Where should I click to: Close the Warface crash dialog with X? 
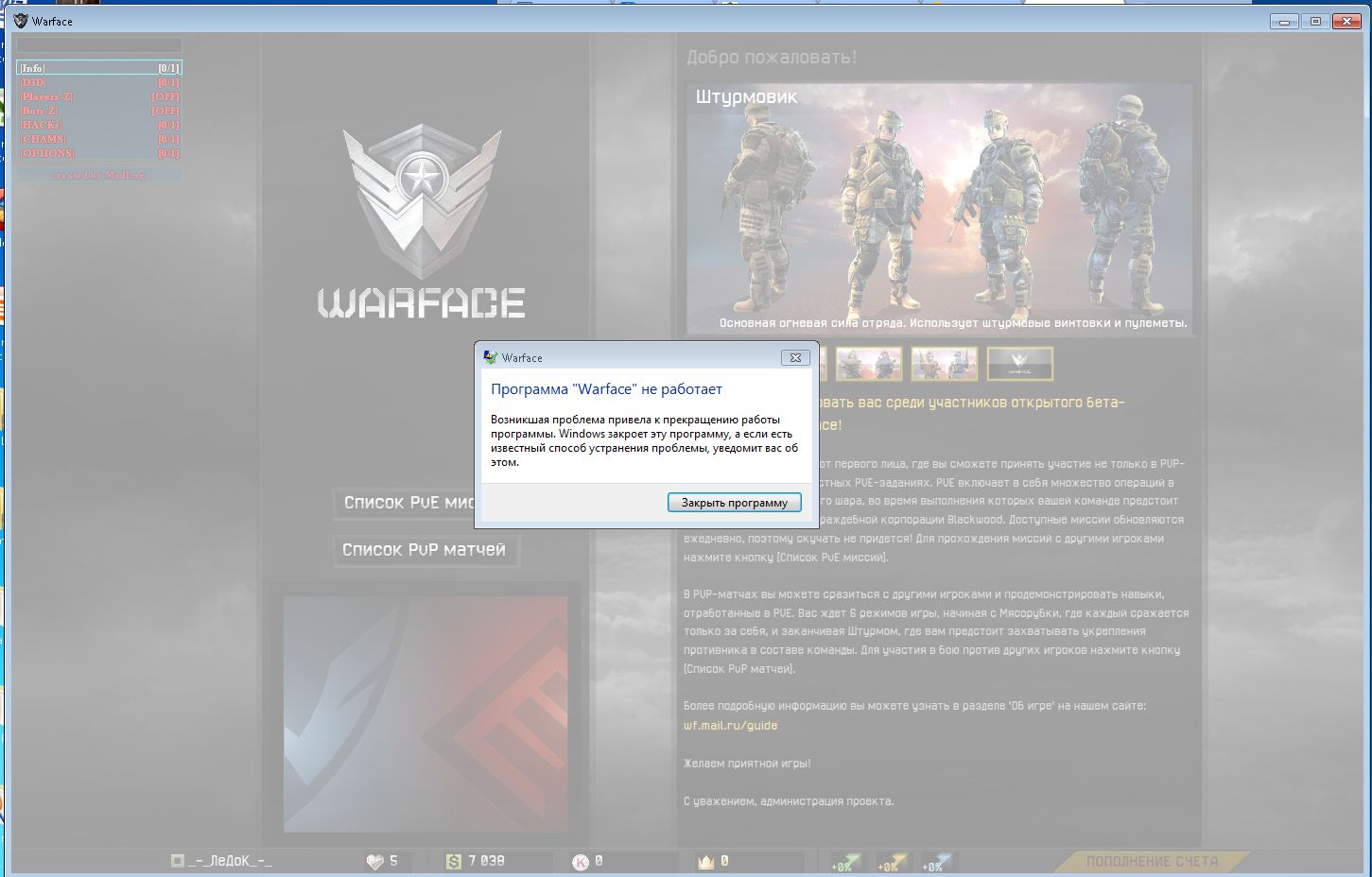[x=795, y=357]
